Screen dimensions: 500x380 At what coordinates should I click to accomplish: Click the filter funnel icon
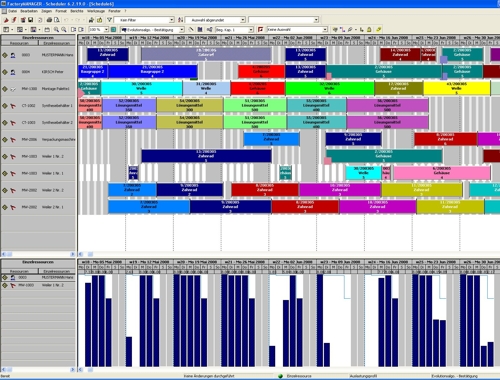point(109,20)
